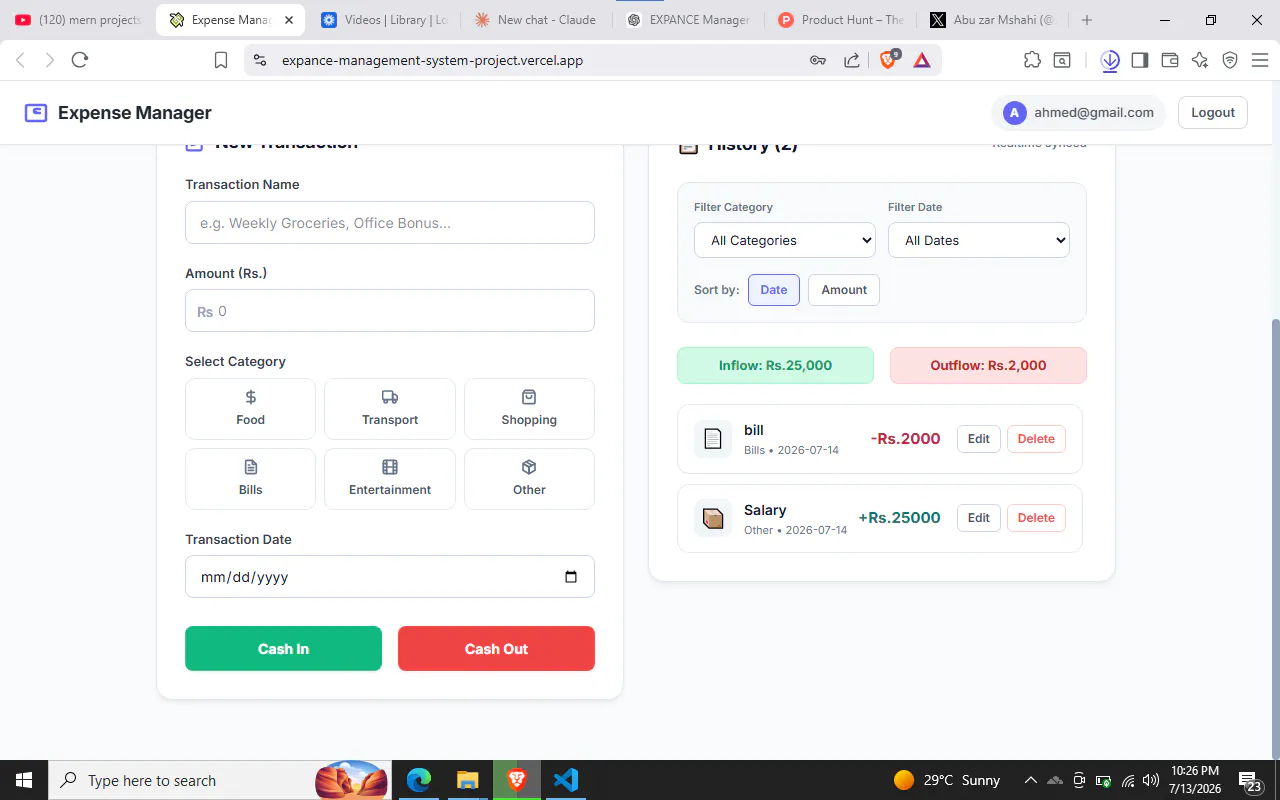The width and height of the screenshot is (1280, 800).
Task: Expand the All Categories filter dropdown
Action: 785,240
